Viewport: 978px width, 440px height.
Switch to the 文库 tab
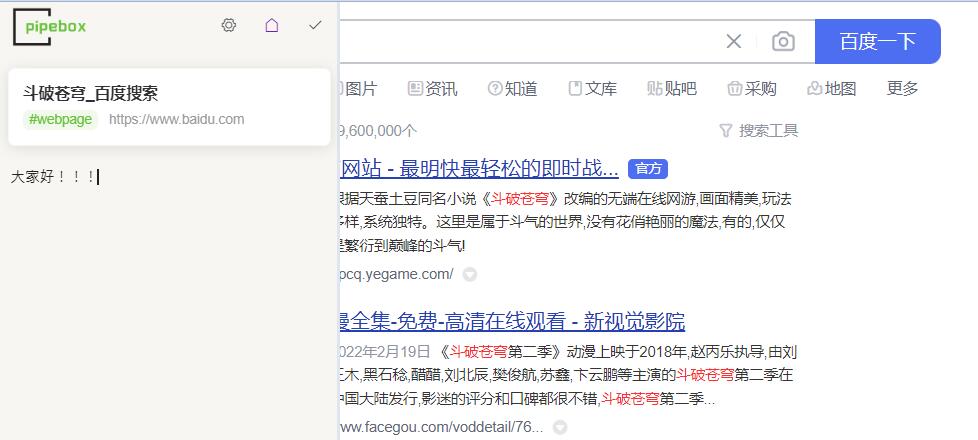tap(593, 89)
